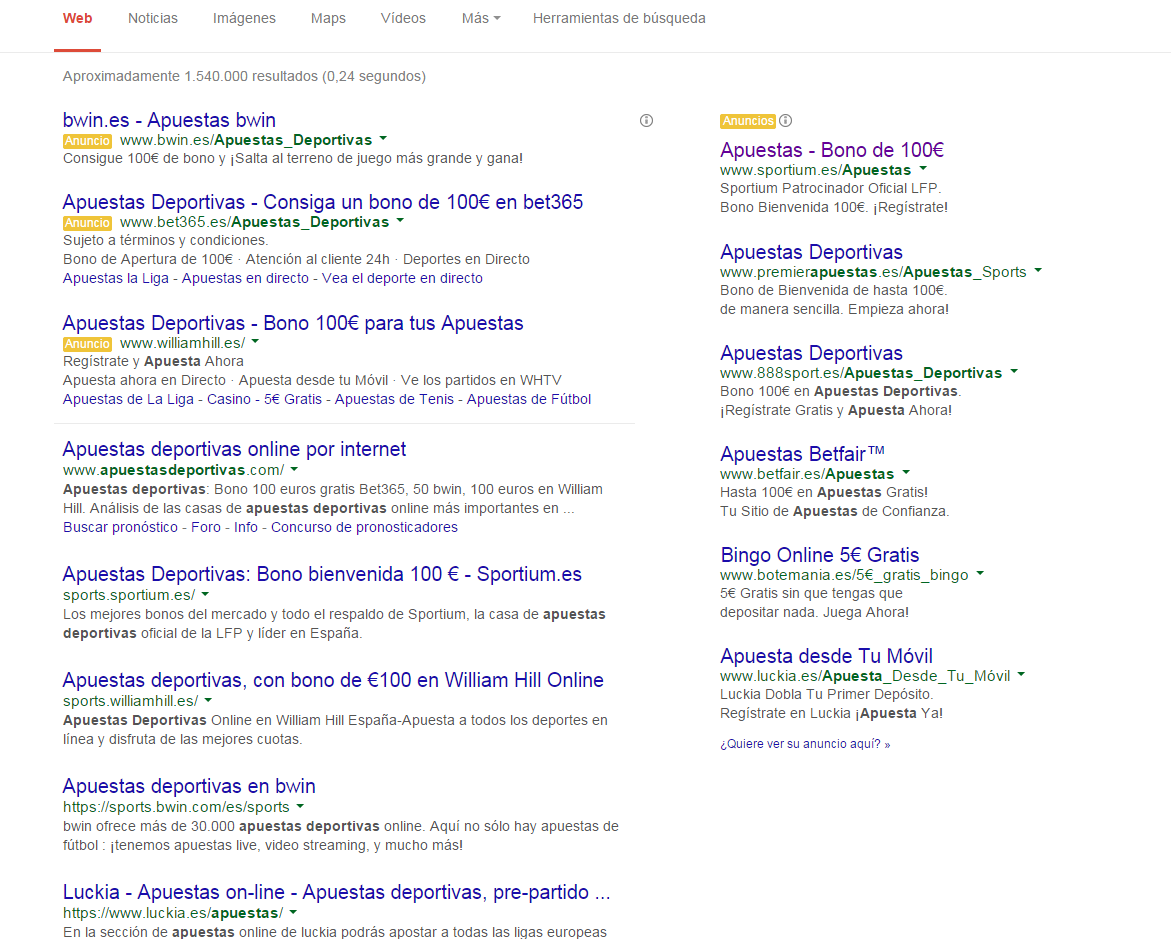
Task: Expand the arrow next to www.betfair.es/Apuestas
Action: (906, 472)
